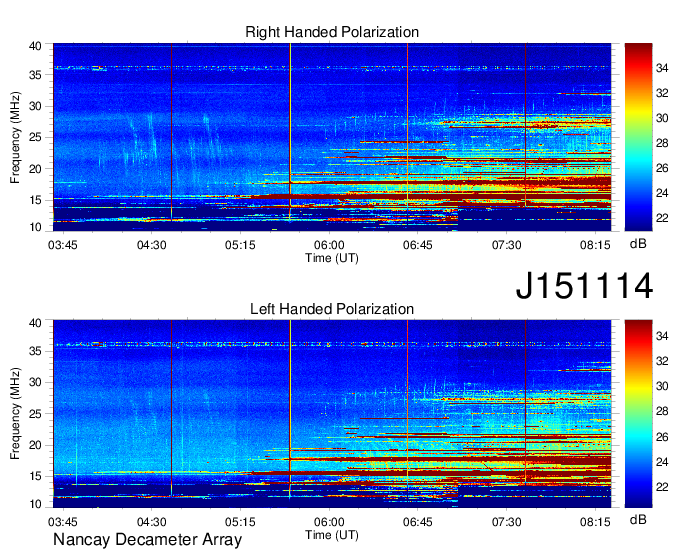
Task: Click the Left Handed Polarization plot title
Action: tap(332, 309)
